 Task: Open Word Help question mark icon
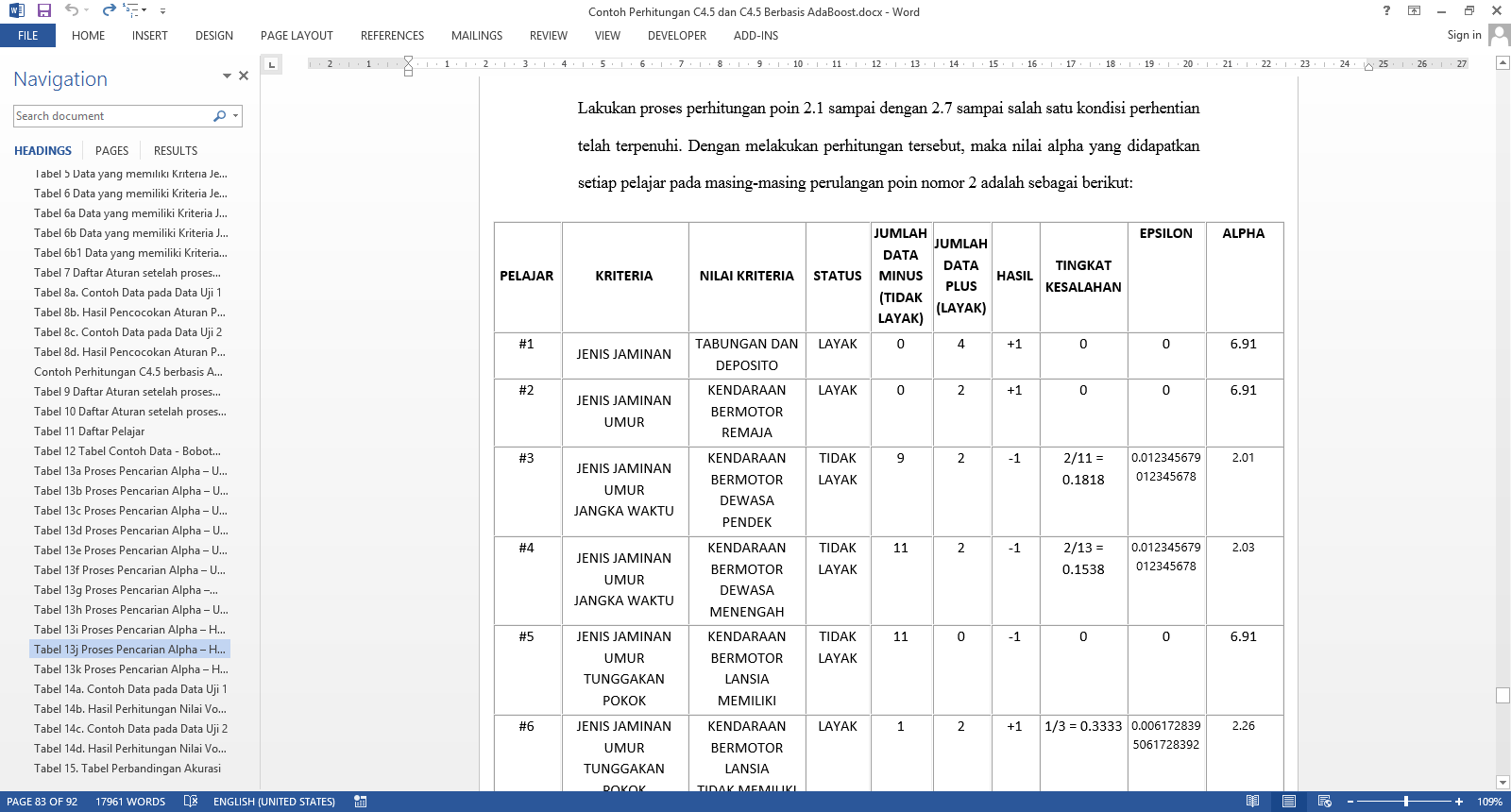(1386, 10)
